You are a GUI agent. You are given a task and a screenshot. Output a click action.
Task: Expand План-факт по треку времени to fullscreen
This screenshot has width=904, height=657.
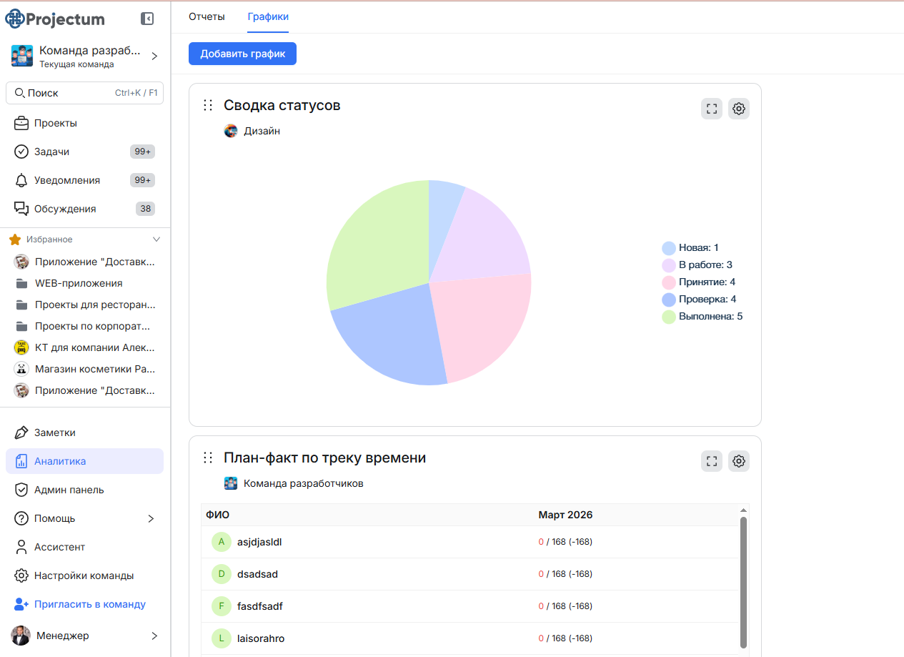pyautogui.click(x=712, y=461)
